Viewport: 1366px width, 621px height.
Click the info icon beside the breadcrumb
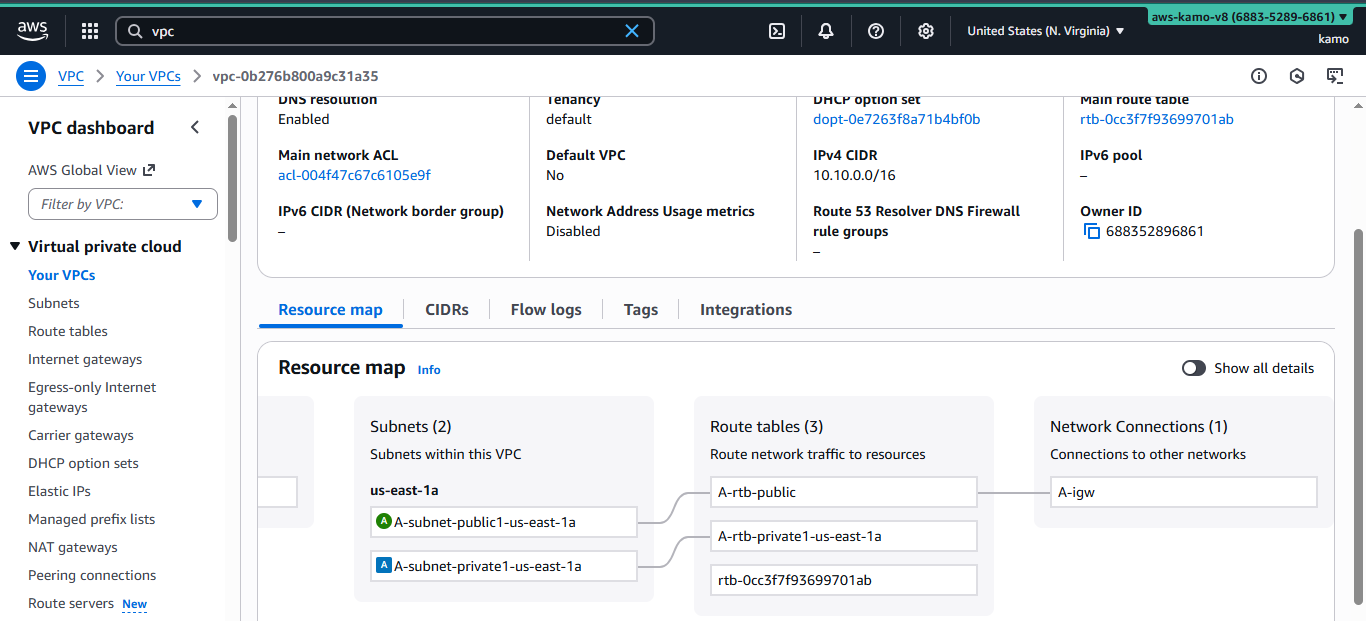coord(1259,76)
